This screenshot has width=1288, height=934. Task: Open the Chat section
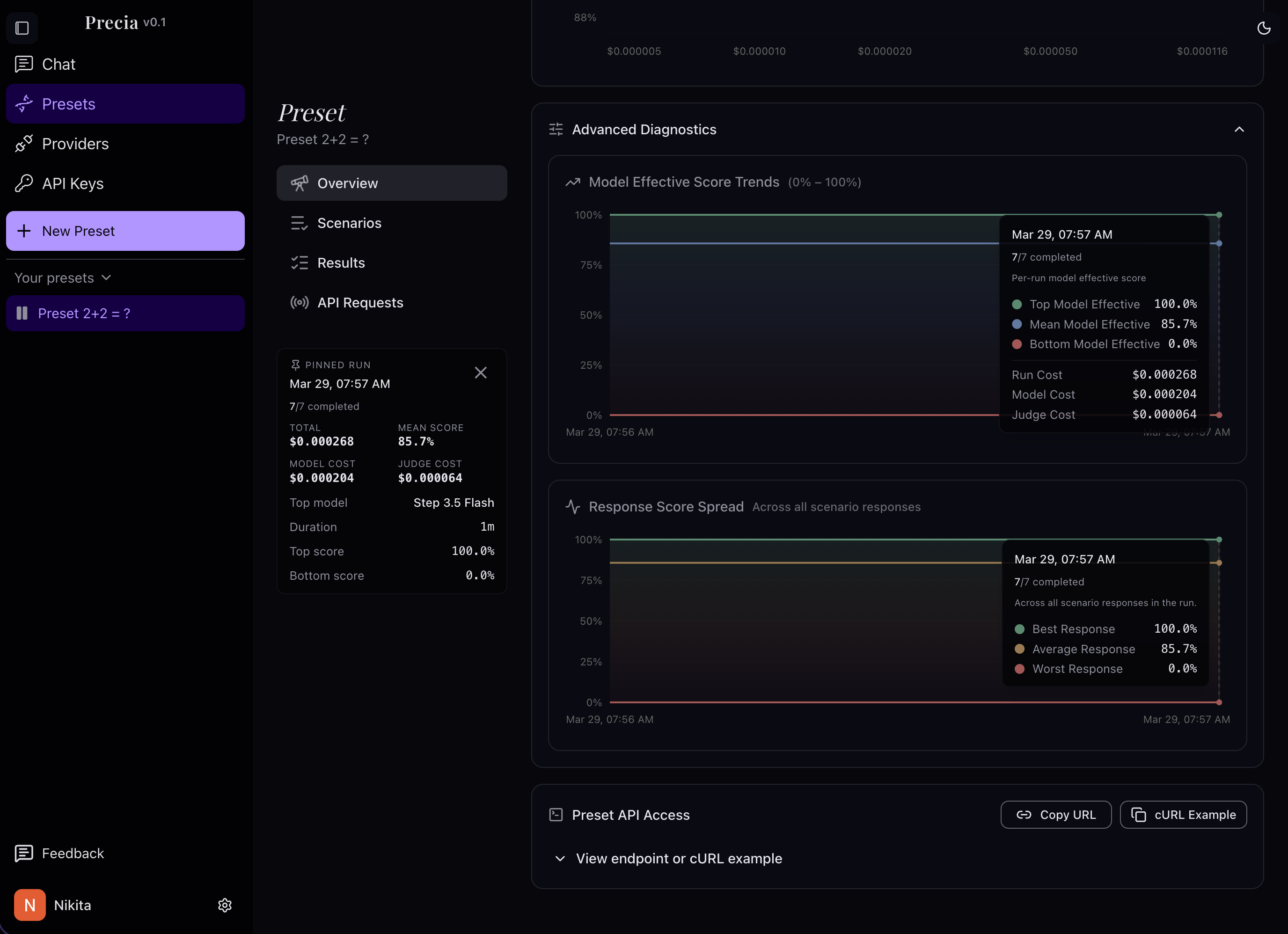pos(58,64)
